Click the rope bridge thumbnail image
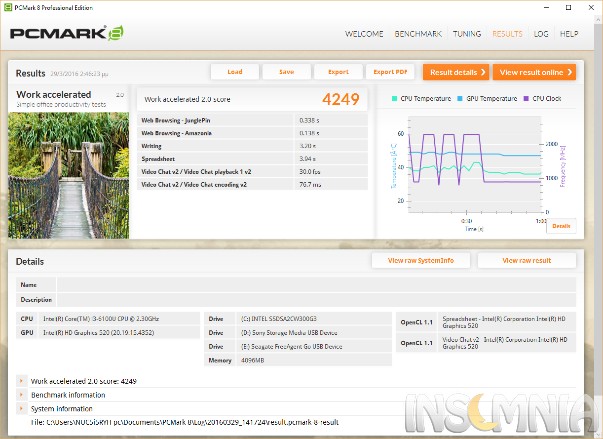The width and height of the screenshot is (603, 439). [x=69, y=175]
